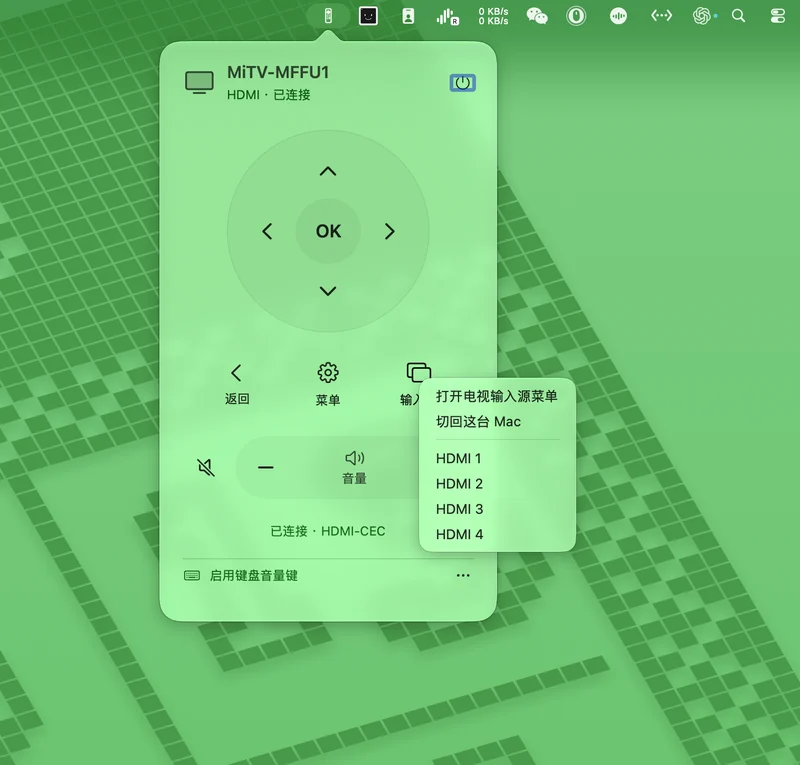Choose HDMI 1 input
The height and width of the screenshot is (765, 800).
[459, 458]
